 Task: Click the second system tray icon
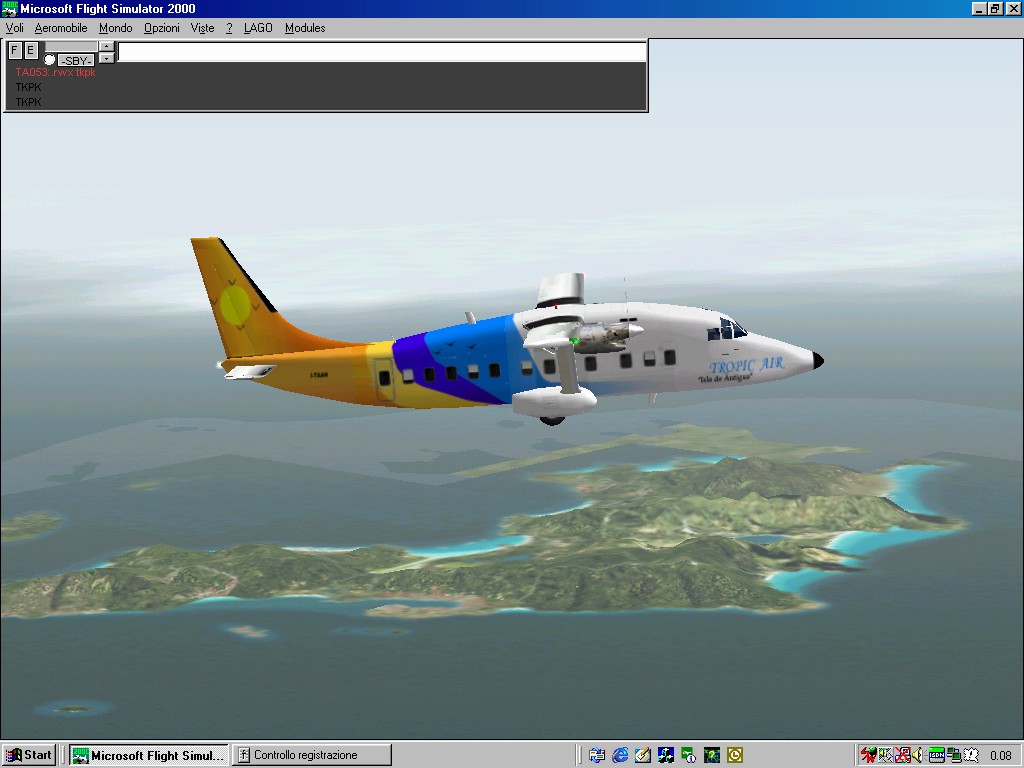(886, 756)
